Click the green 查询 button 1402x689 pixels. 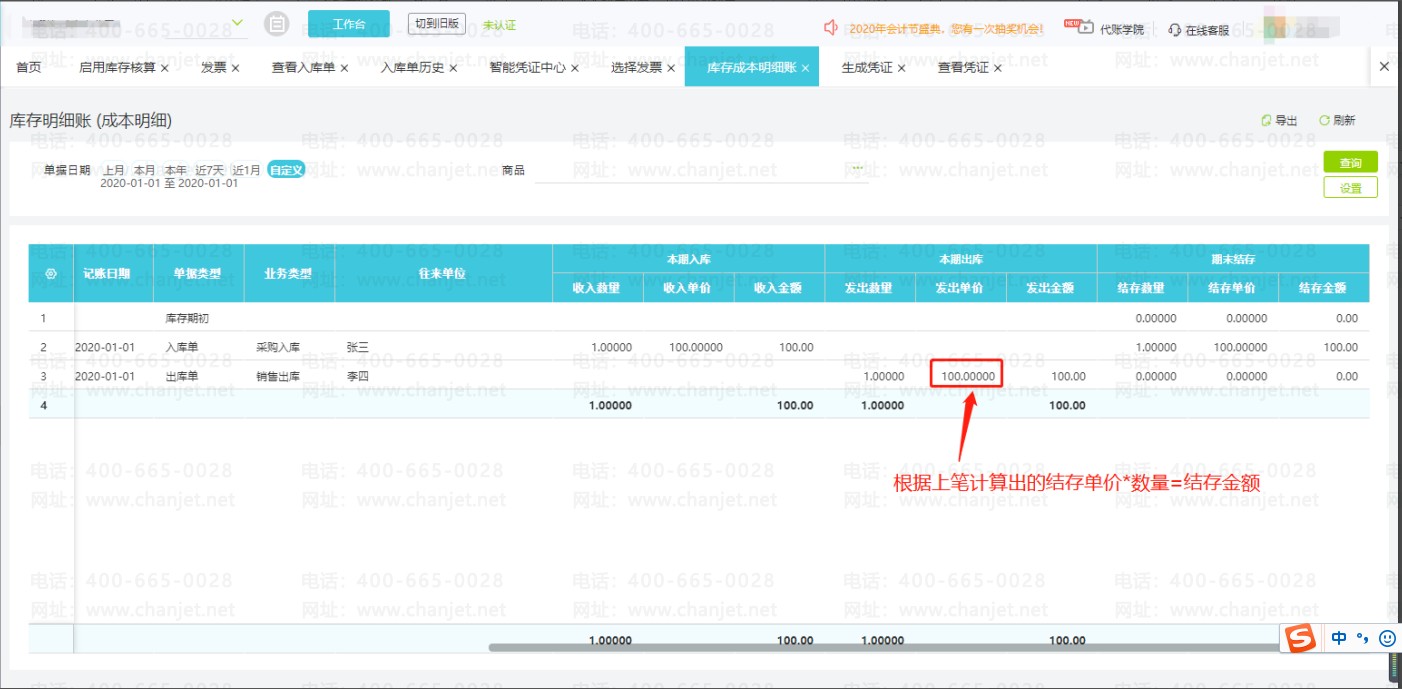coord(1350,162)
